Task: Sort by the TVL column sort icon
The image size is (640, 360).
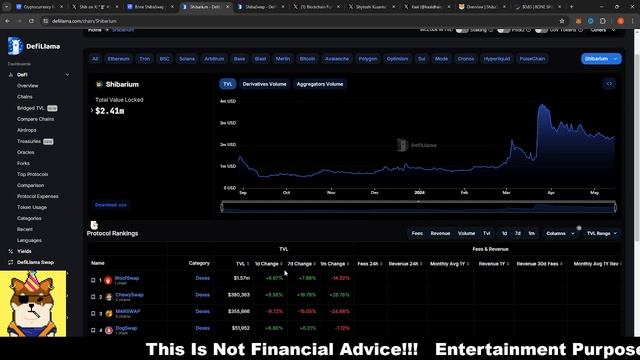Action: 248,264
